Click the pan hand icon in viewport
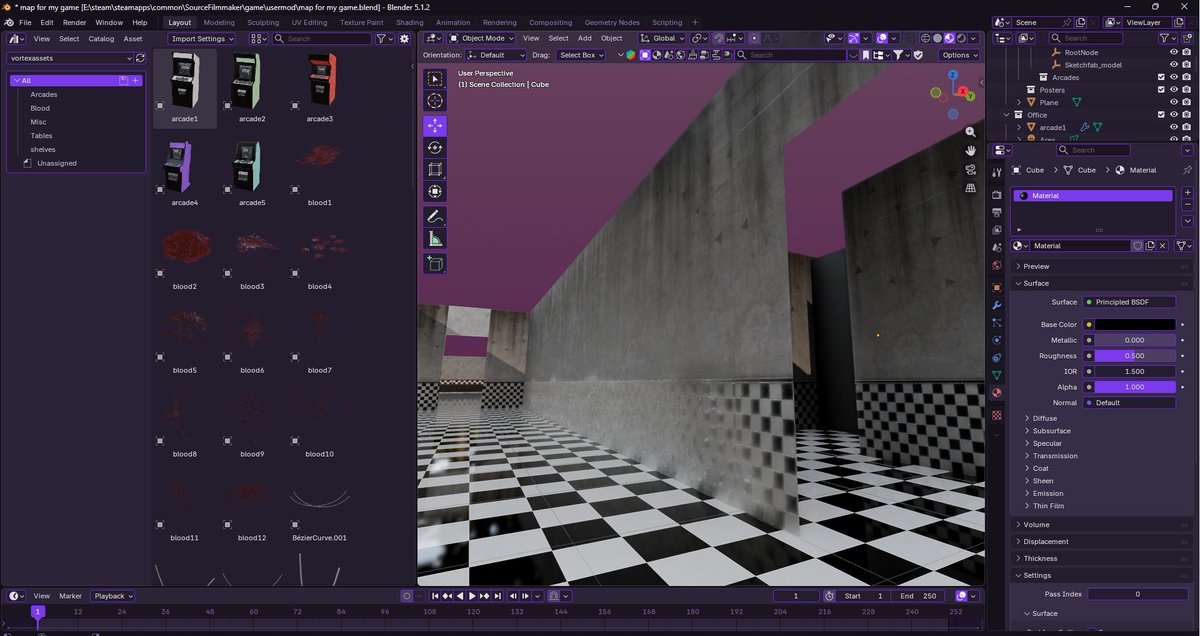This screenshot has width=1200, height=636. pyautogui.click(x=970, y=150)
